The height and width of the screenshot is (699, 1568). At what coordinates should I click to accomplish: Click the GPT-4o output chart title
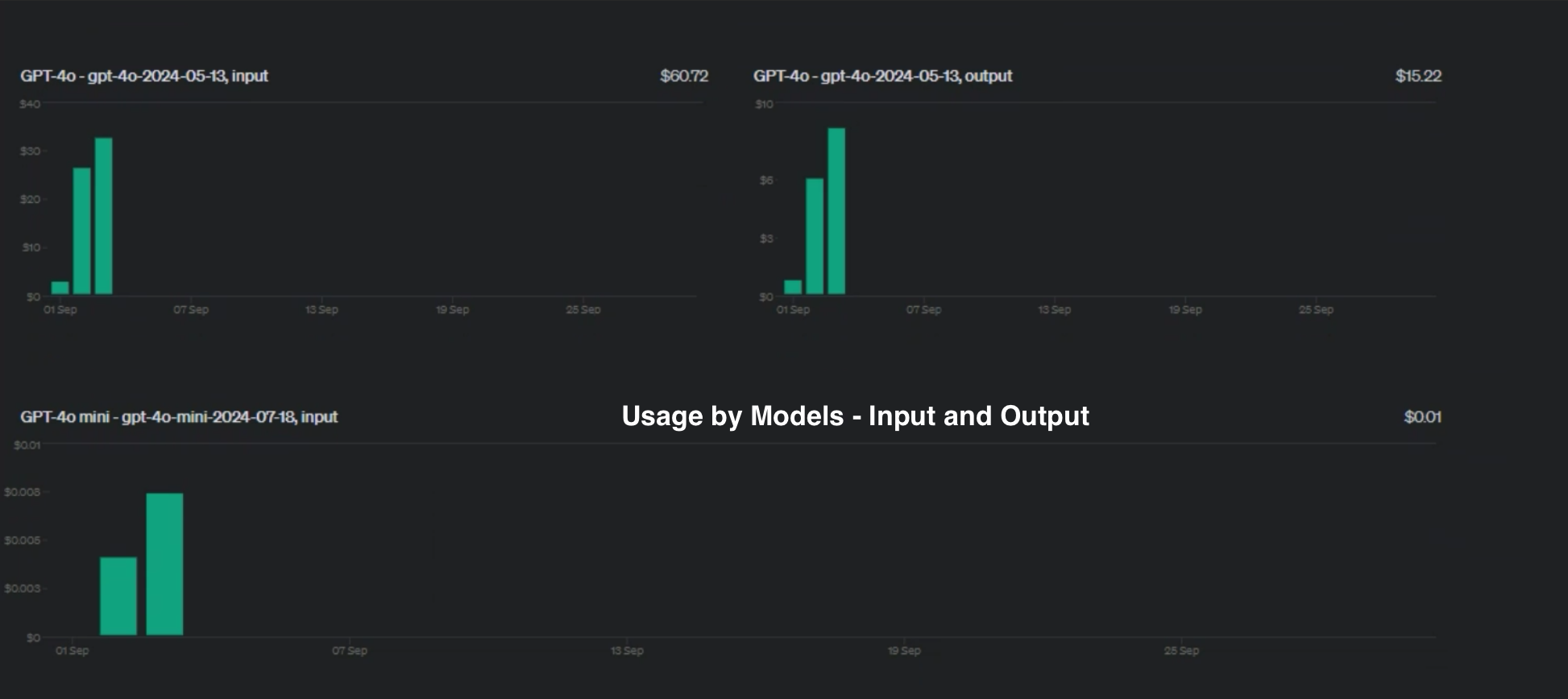pyautogui.click(x=882, y=76)
